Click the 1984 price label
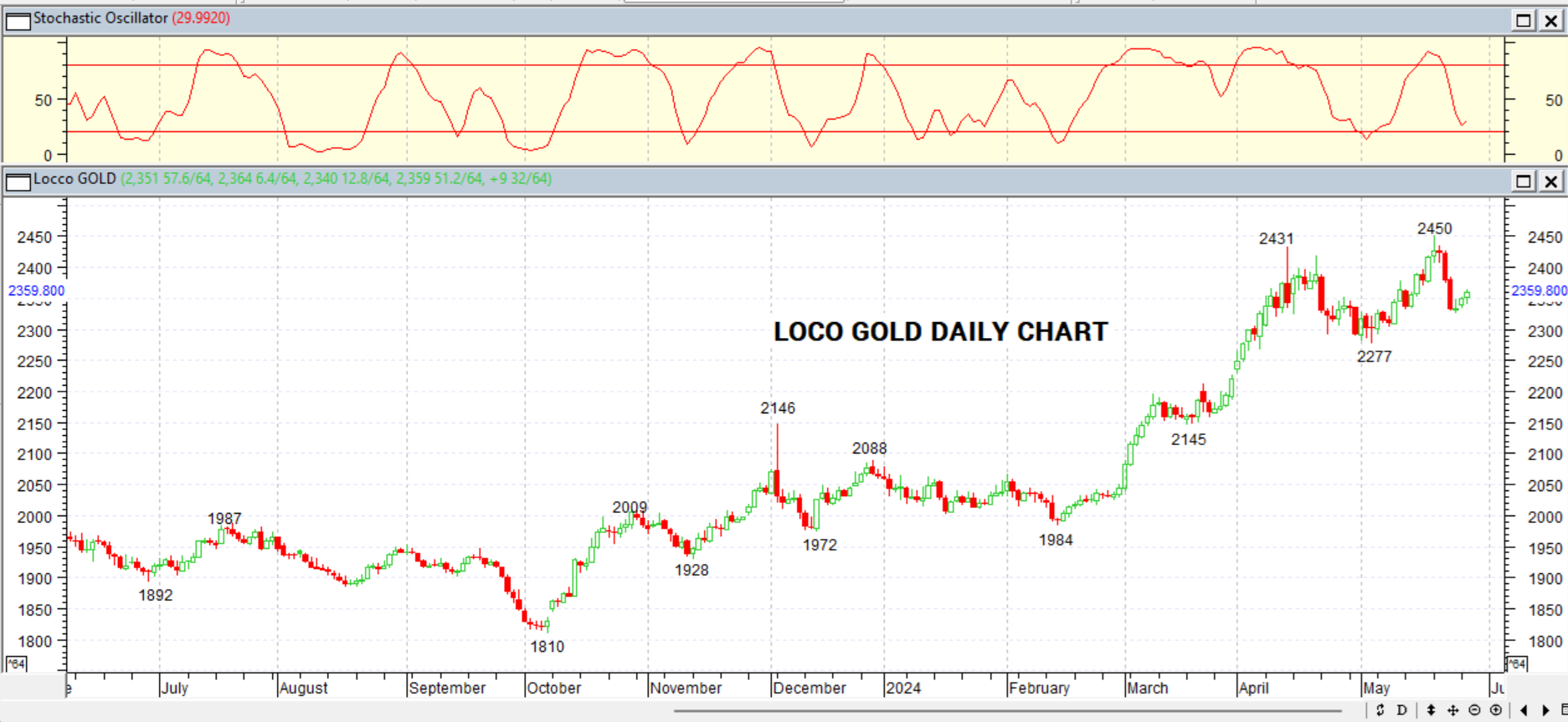The width and height of the screenshot is (1568, 722). (1056, 540)
